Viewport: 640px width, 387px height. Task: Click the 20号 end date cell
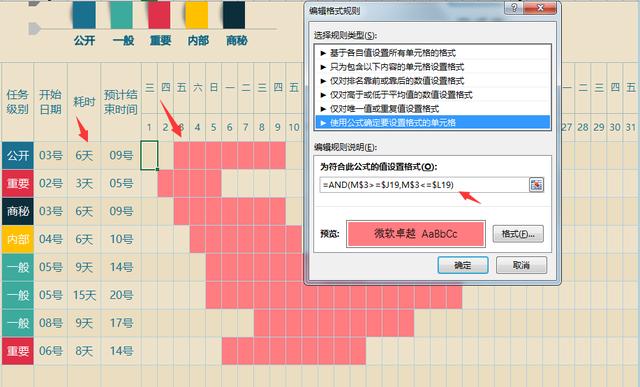121,295
